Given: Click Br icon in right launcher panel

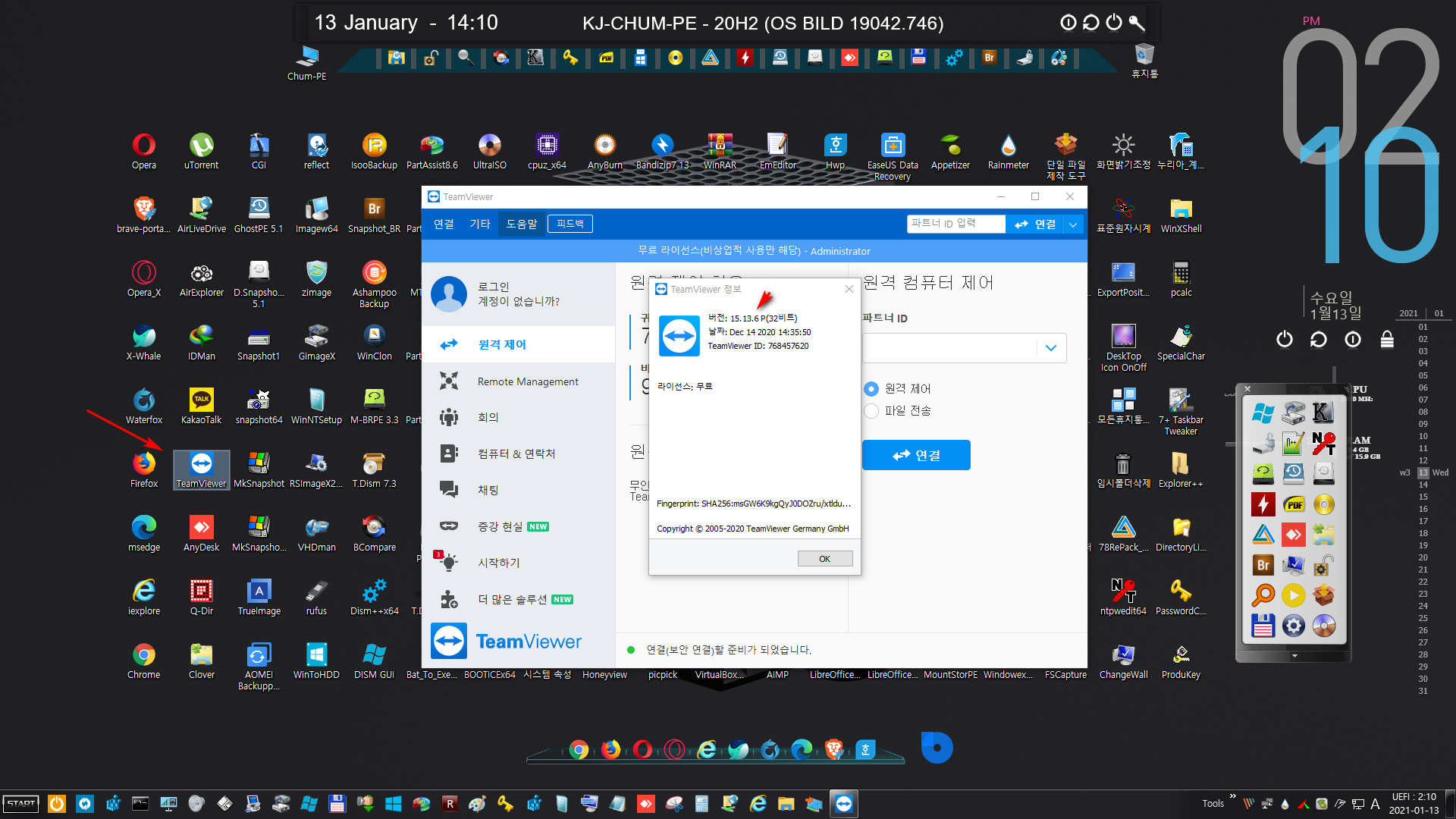Looking at the screenshot, I should tap(1263, 565).
